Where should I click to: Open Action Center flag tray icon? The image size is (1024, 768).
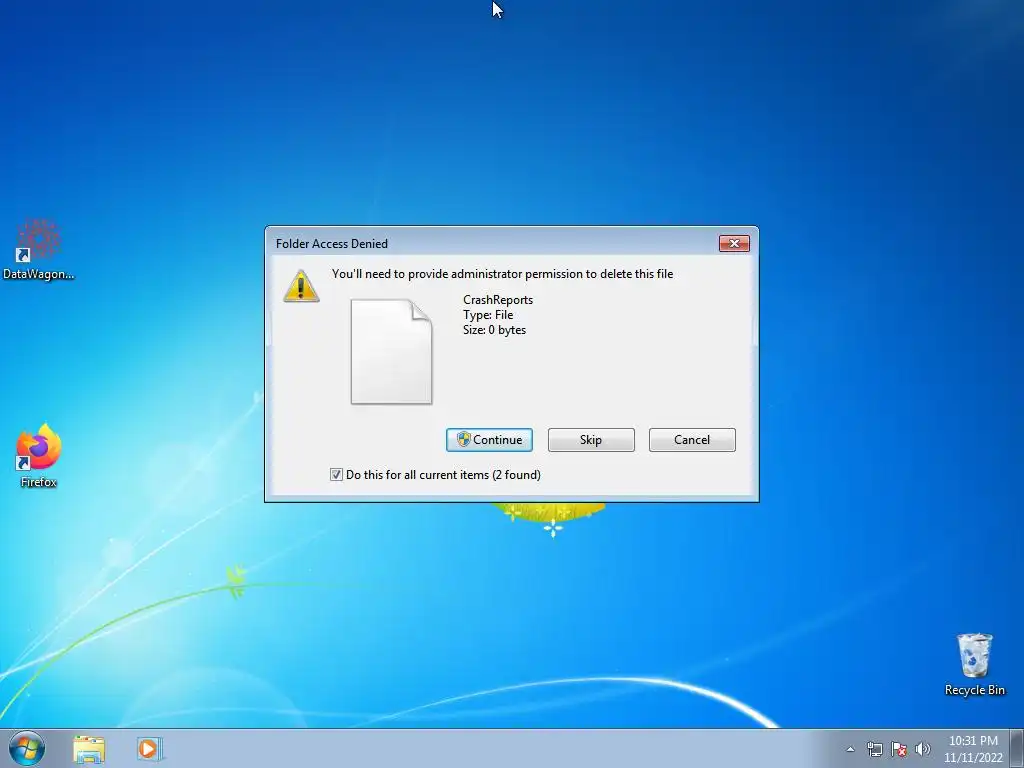899,749
